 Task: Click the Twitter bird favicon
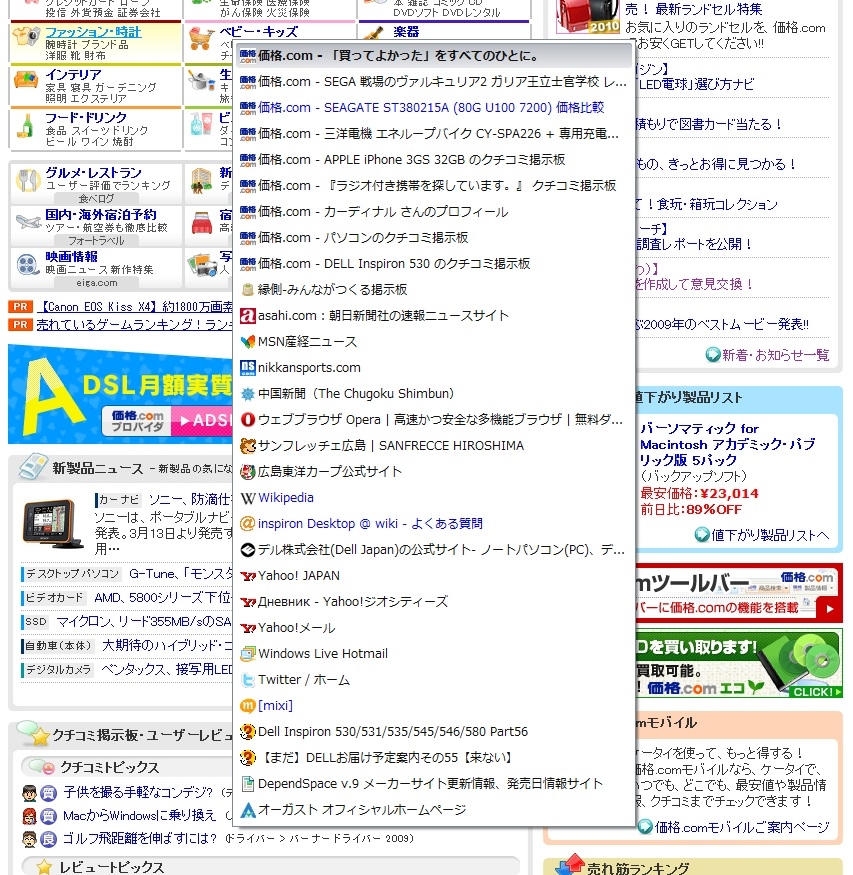coord(247,680)
